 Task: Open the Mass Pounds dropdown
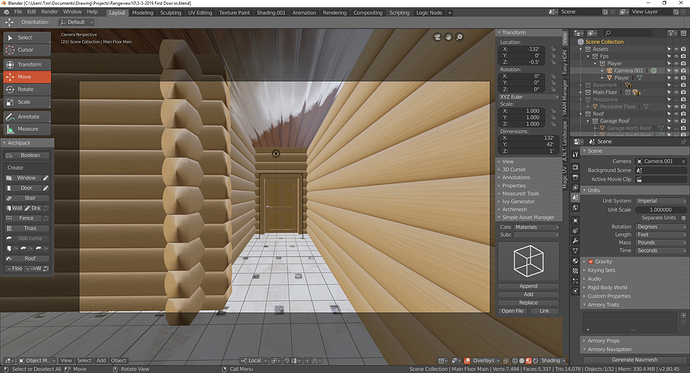coord(661,243)
